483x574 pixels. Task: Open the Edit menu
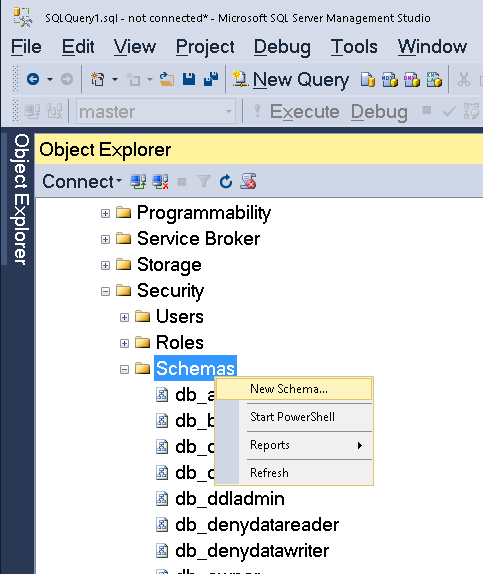(x=78, y=47)
